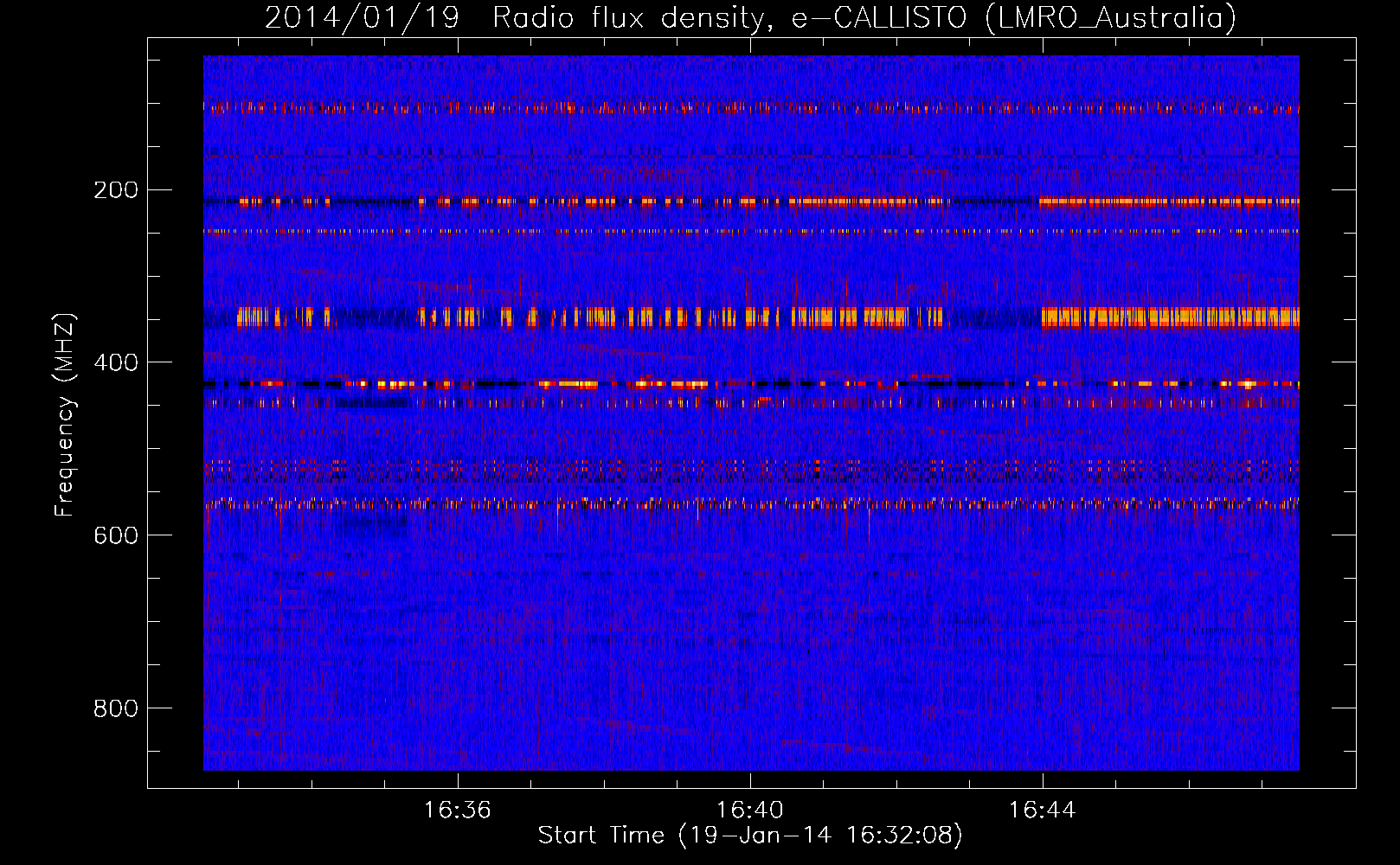
Task: Click the '400' frequency axis label
Action: [116, 363]
